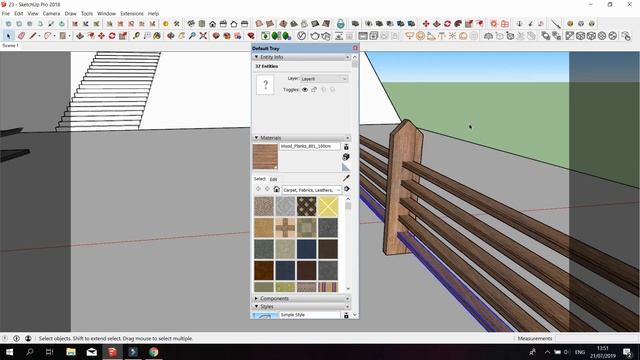Image resolution: width=640 pixels, height=360 pixels.
Task: Pick the Sample Paint eyedropper
Action: pyautogui.click(x=346, y=178)
